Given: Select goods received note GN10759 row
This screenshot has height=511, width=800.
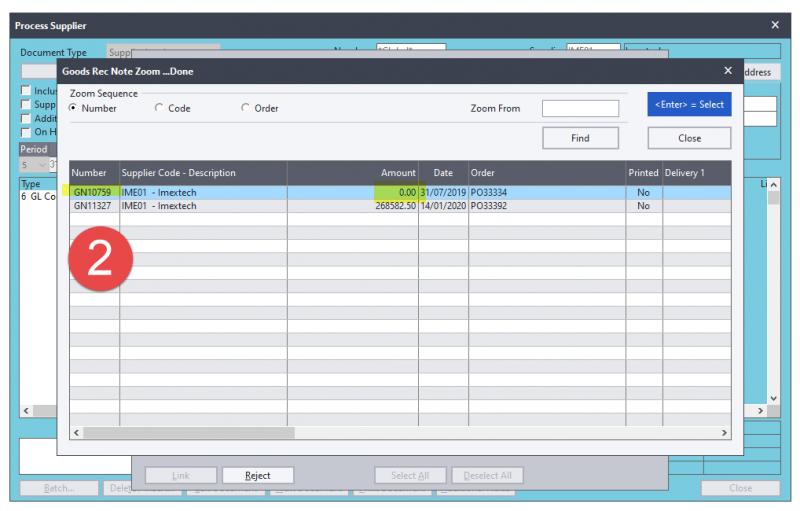Looking at the screenshot, I should pos(92,192).
